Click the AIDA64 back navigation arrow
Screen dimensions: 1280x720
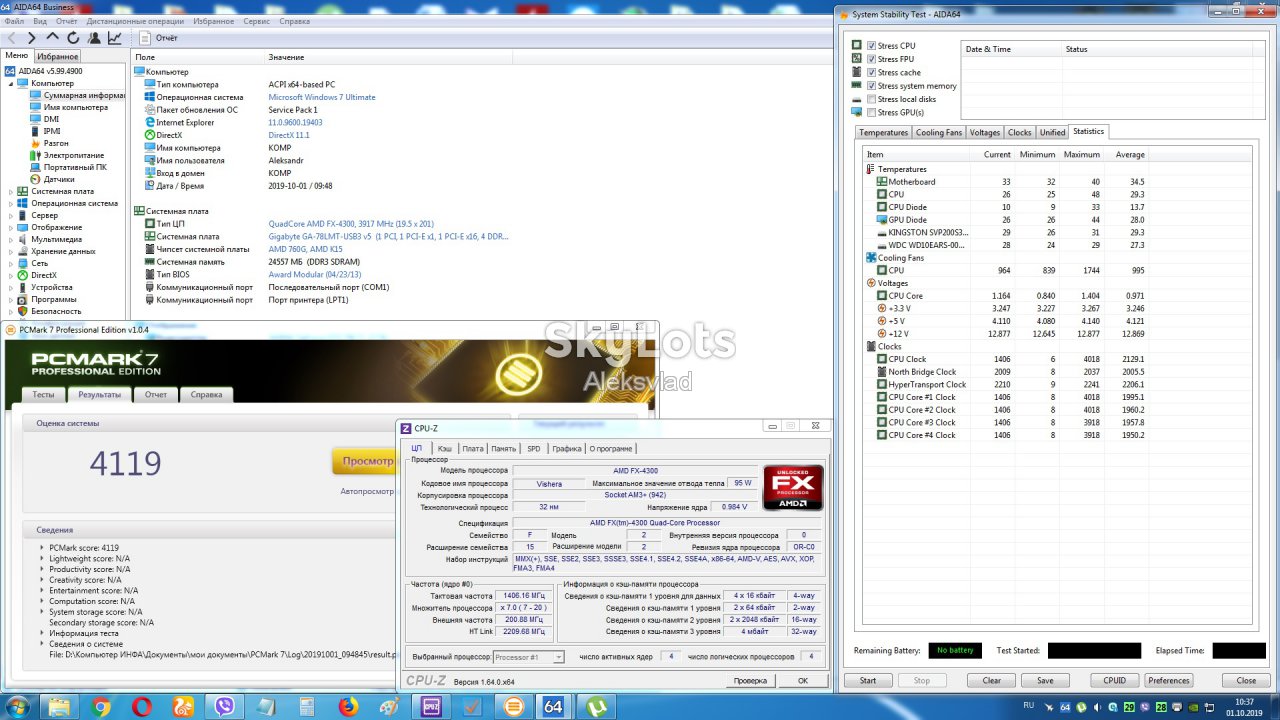pyautogui.click(x=12, y=38)
